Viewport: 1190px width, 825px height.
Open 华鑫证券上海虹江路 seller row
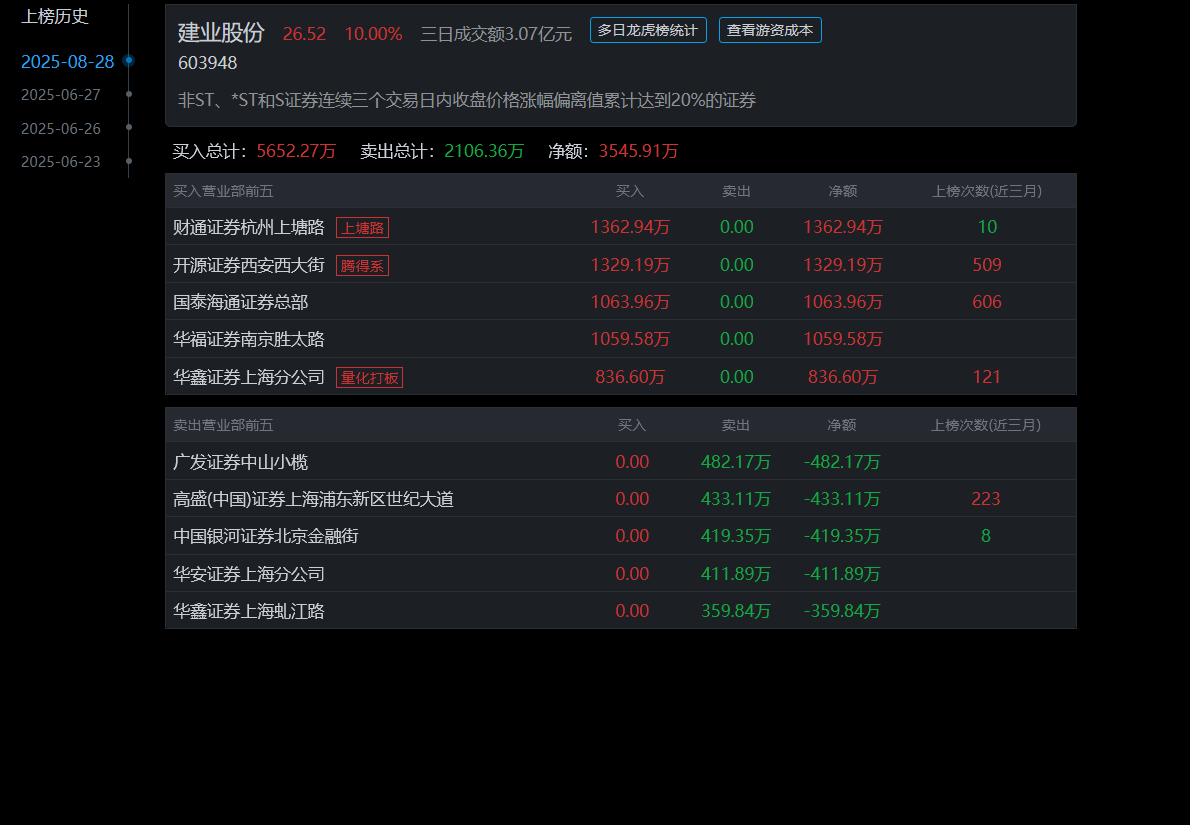[x=620, y=610]
